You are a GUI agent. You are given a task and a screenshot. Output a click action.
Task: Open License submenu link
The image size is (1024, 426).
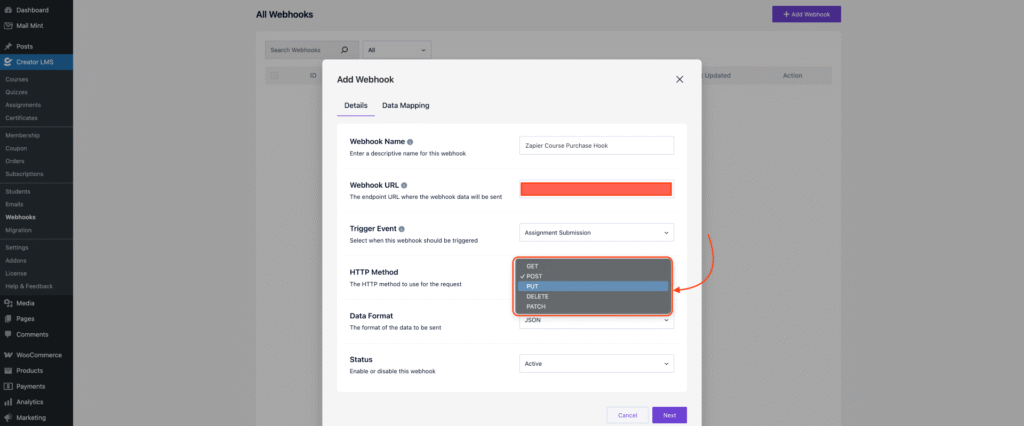tap(16, 273)
